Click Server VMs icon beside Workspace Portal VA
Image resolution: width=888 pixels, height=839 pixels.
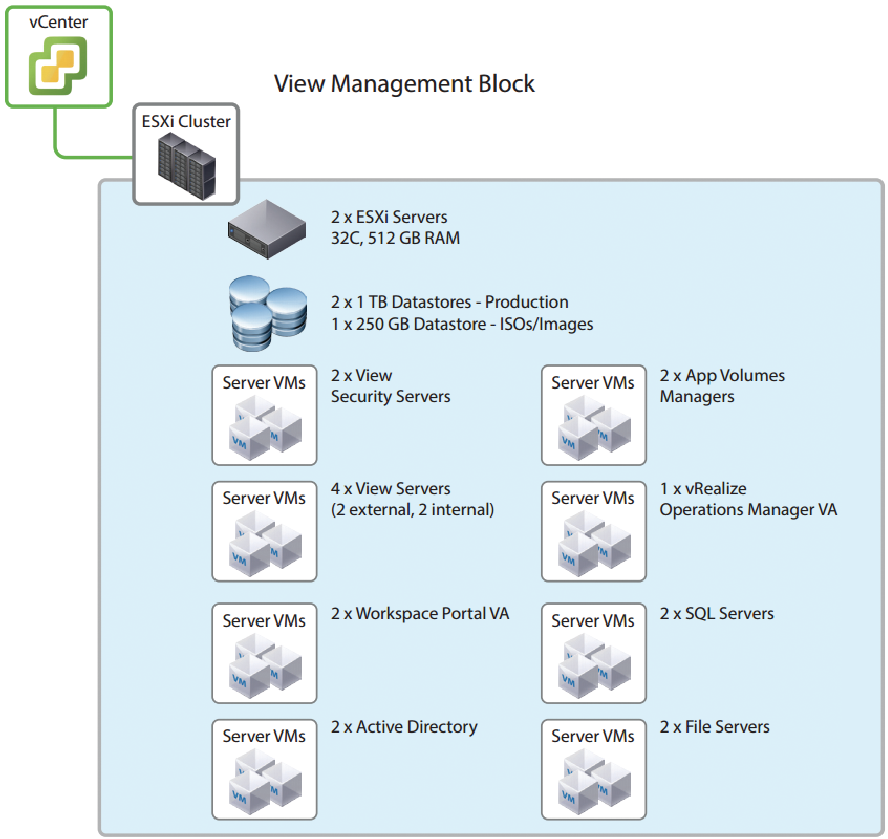[x=264, y=653]
